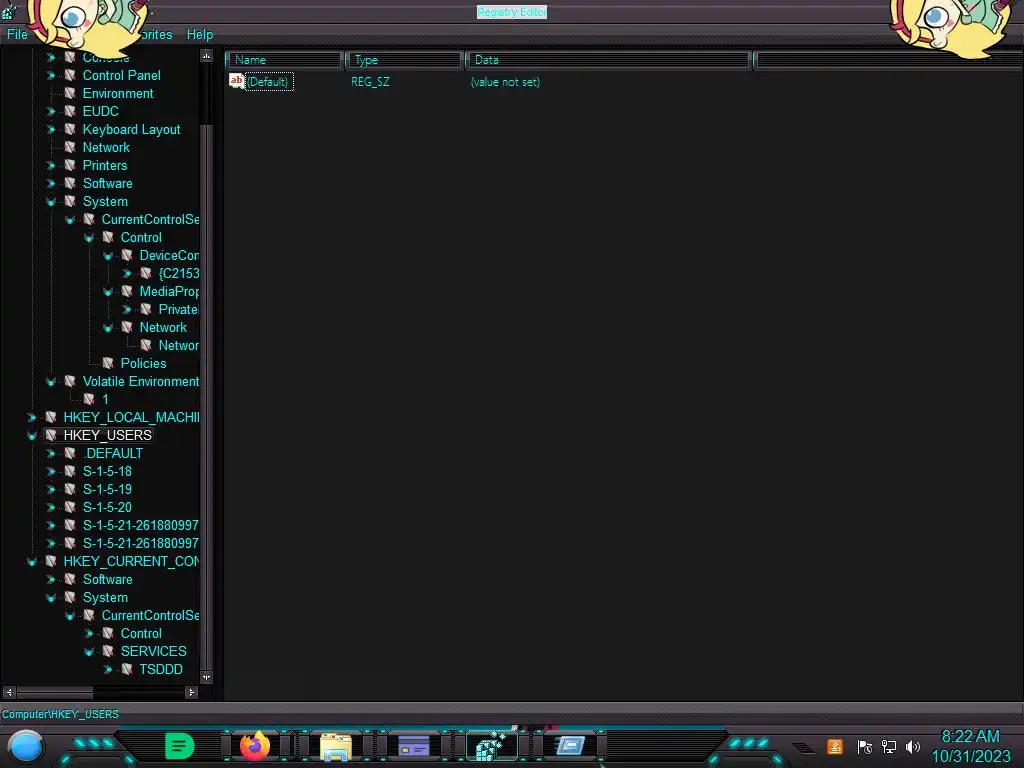Screen dimensions: 1024x768
Task: Select the S-1-5-20 key
Action: click(107, 507)
